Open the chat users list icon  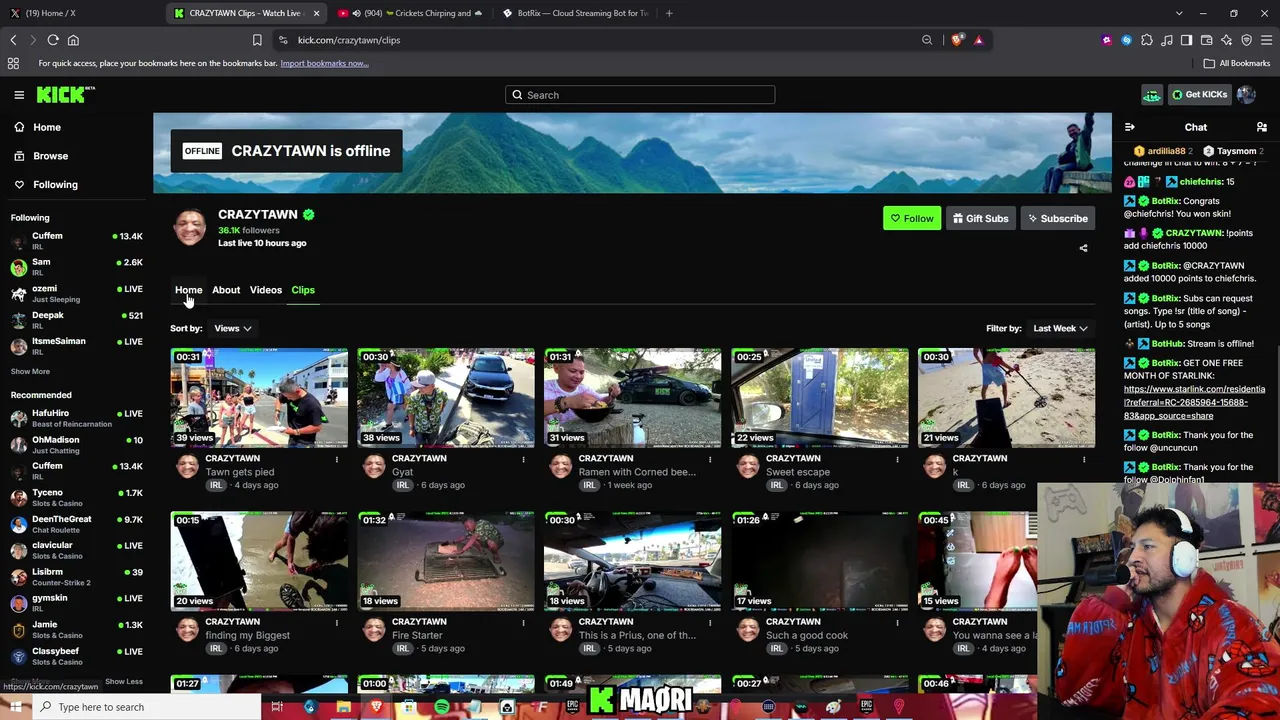coord(1262,127)
